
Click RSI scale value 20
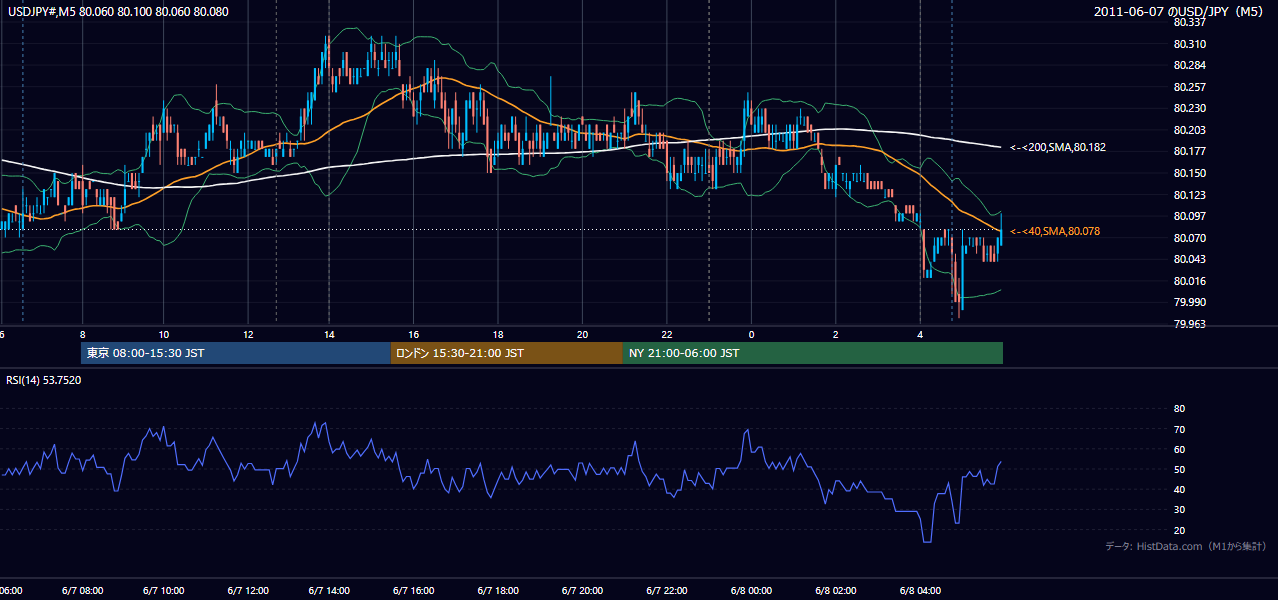[1179, 530]
